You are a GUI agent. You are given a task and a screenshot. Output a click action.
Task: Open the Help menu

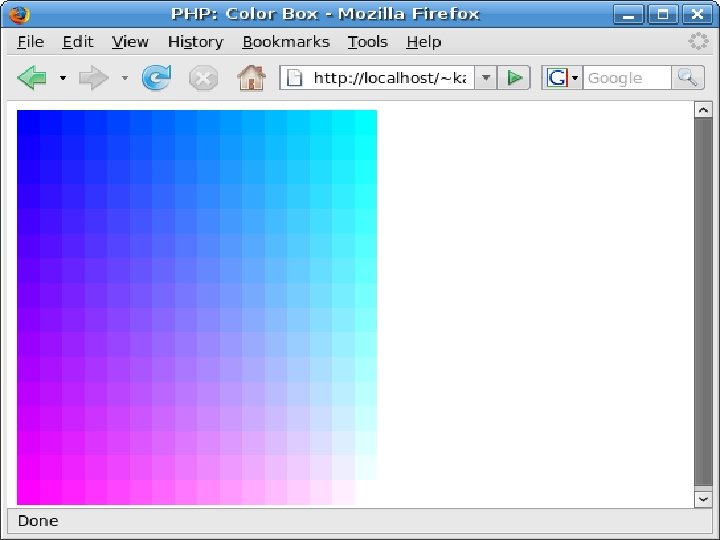point(423,42)
